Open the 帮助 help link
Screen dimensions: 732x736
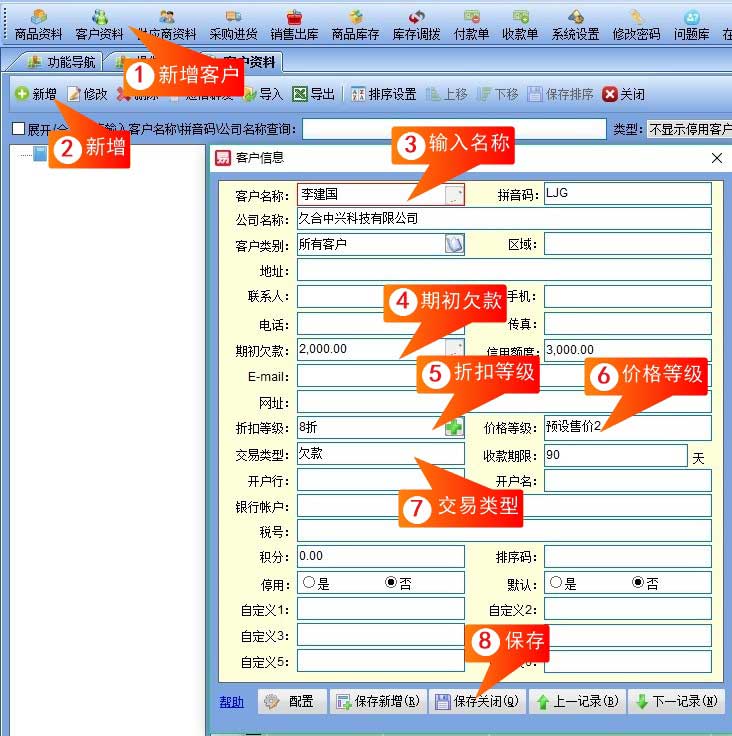[231, 702]
